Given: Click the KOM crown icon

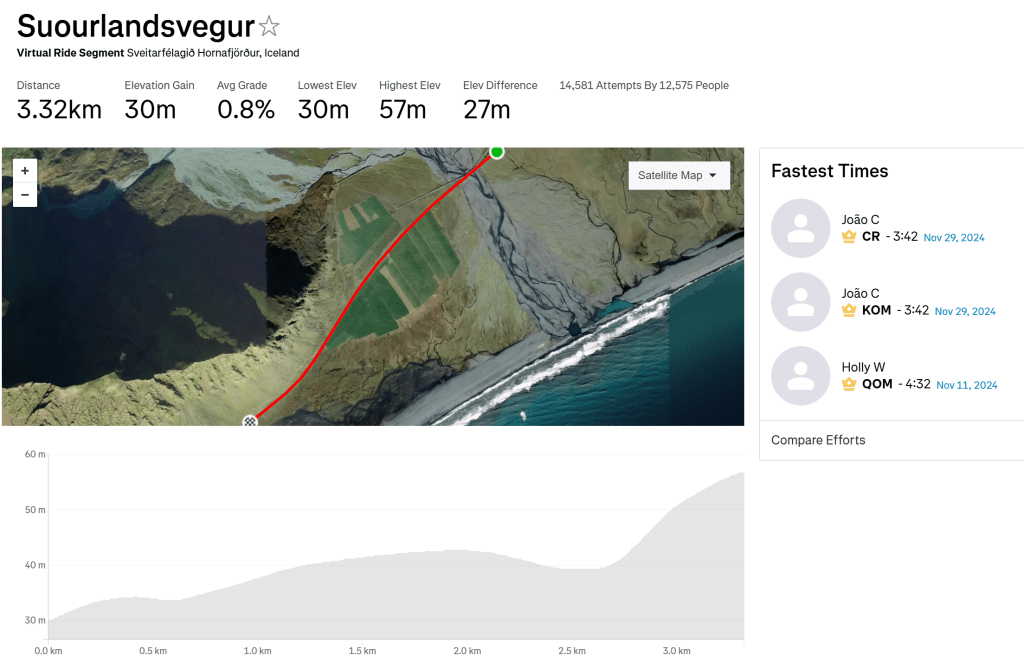Looking at the screenshot, I should (849, 311).
